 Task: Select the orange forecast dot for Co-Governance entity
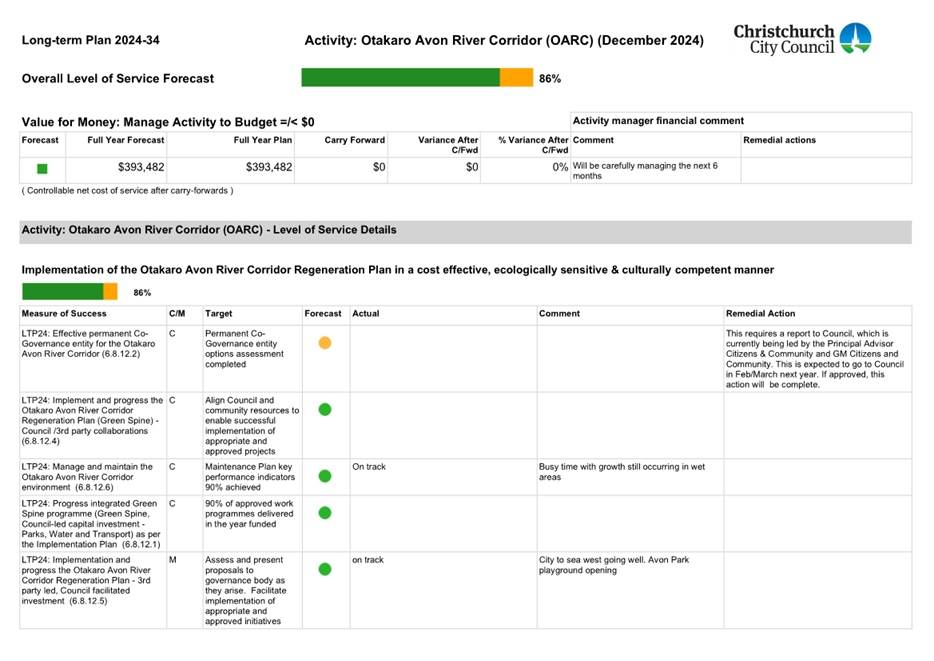click(325, 343)
